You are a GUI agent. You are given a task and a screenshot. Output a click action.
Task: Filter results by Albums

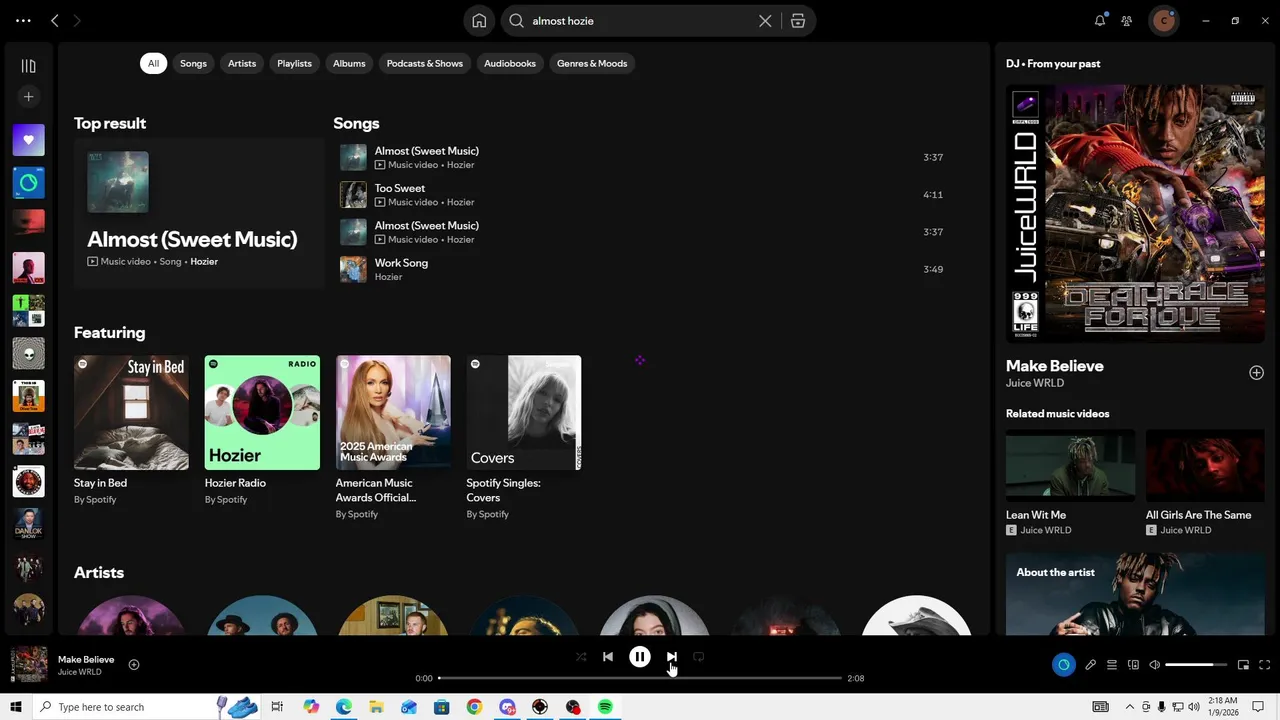349,63
